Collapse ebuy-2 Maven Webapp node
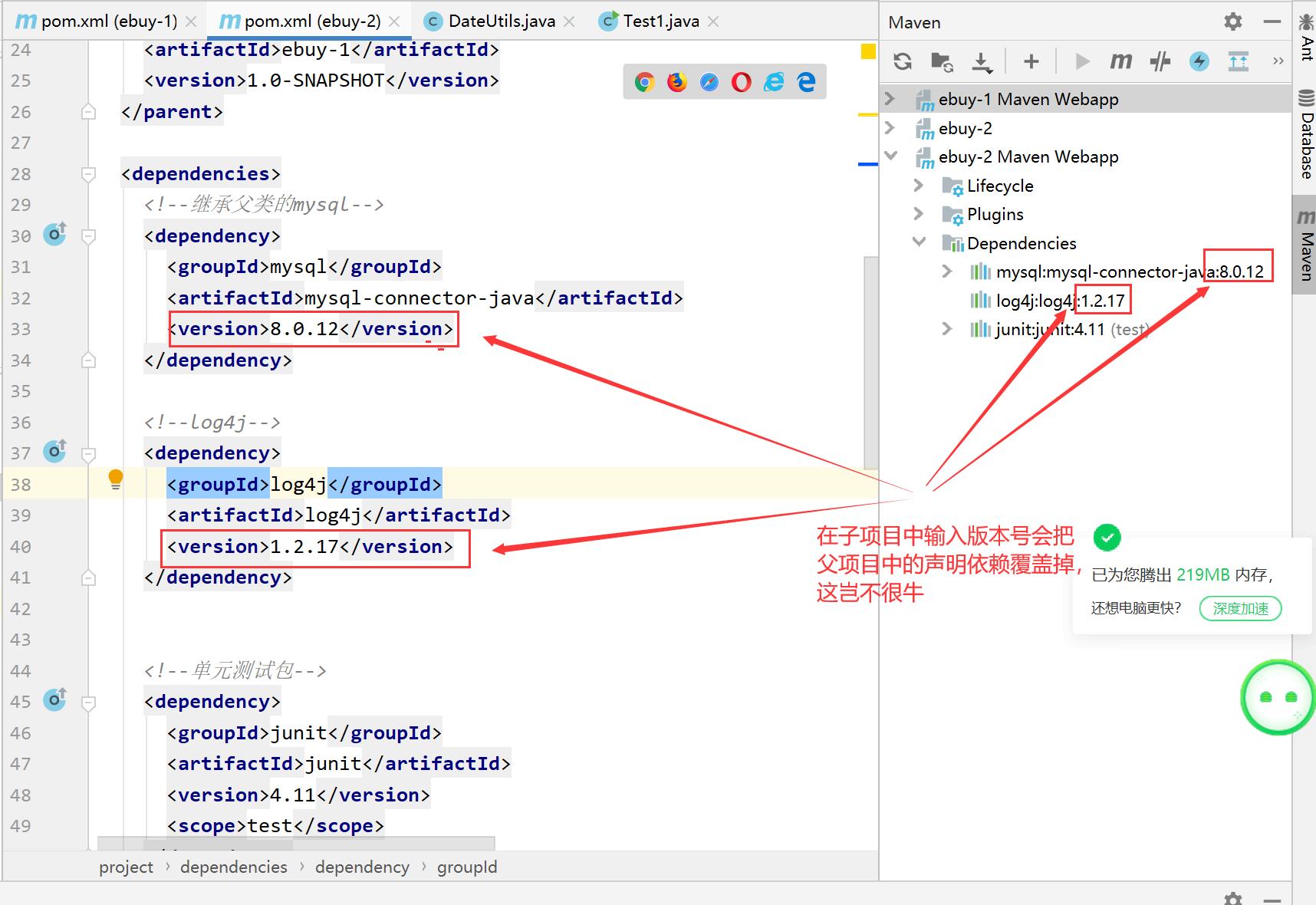The image size is (1316, 905). point(890,156)
